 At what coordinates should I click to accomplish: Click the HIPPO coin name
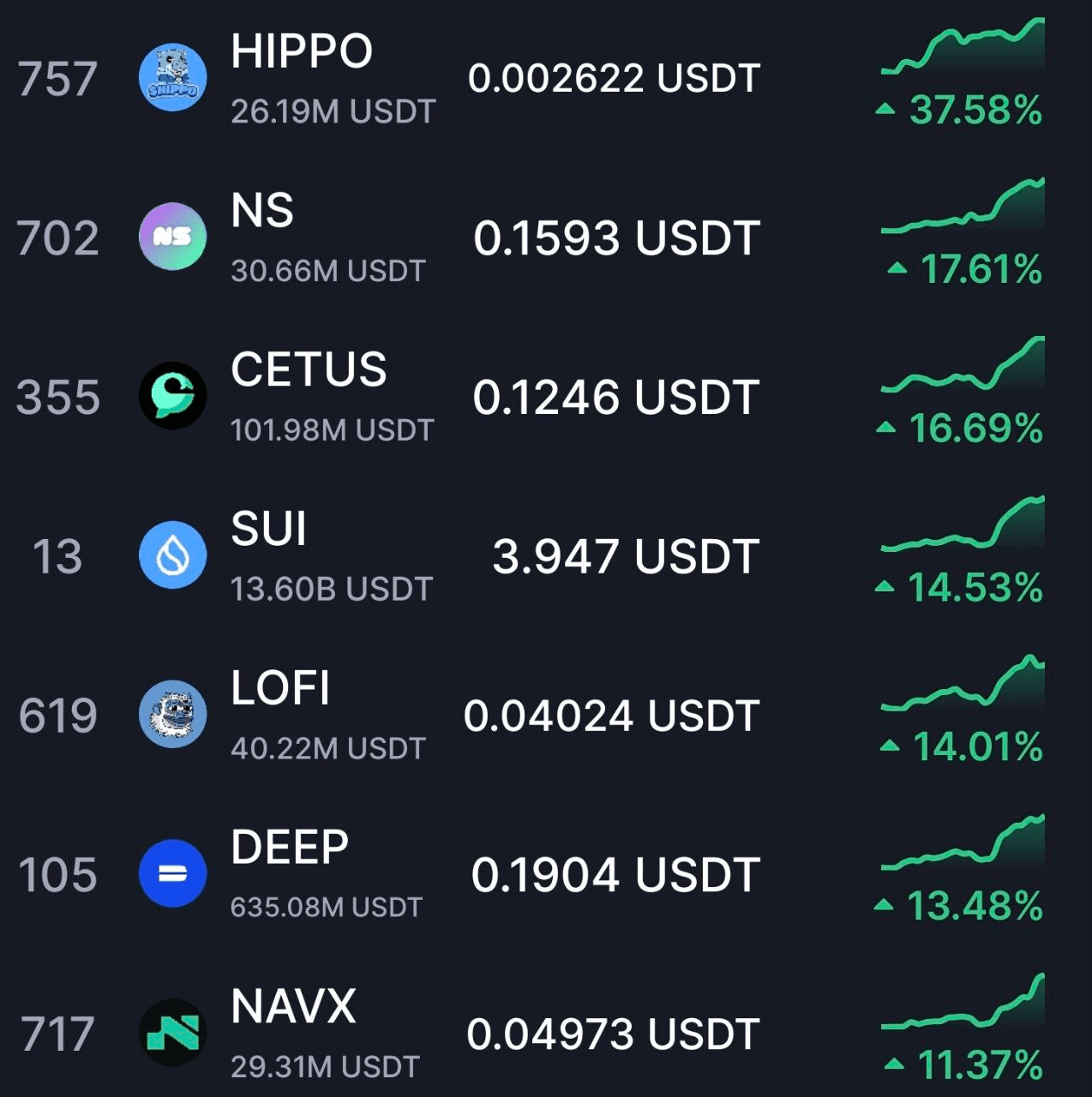(x=302, y=51)
